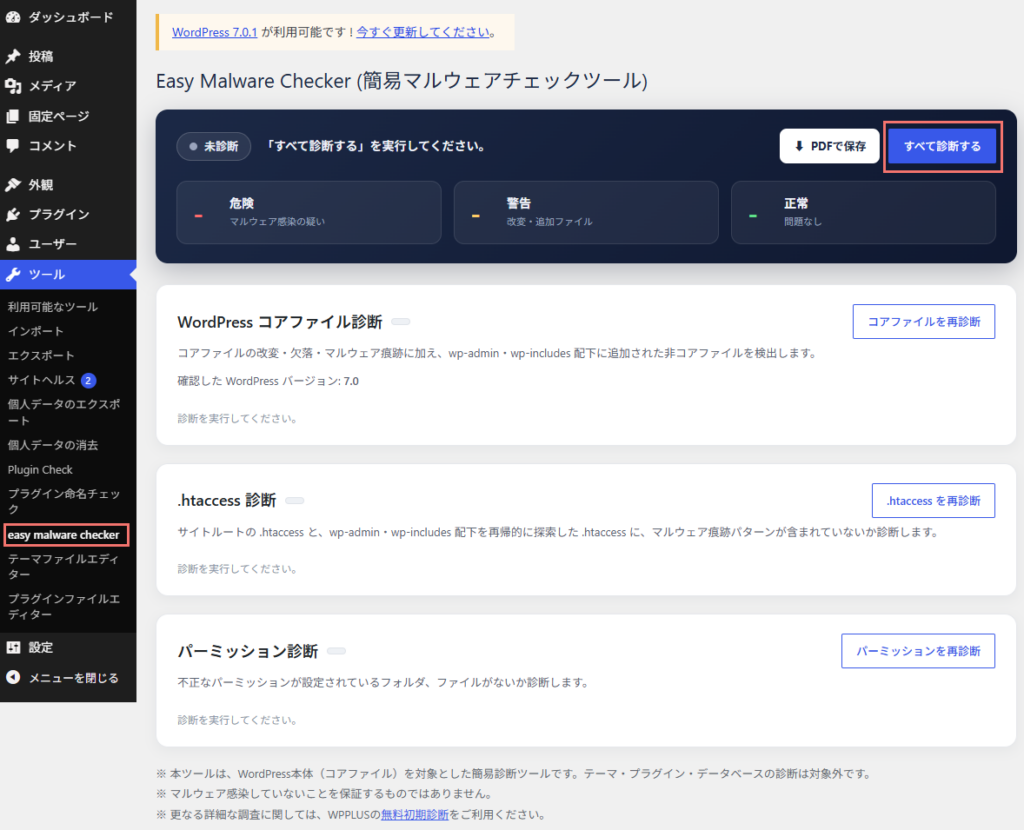The width and height of the screenshot is (1024, 830).
Task: Open サイトヘルス submenu item
Action: pos(42,380)
